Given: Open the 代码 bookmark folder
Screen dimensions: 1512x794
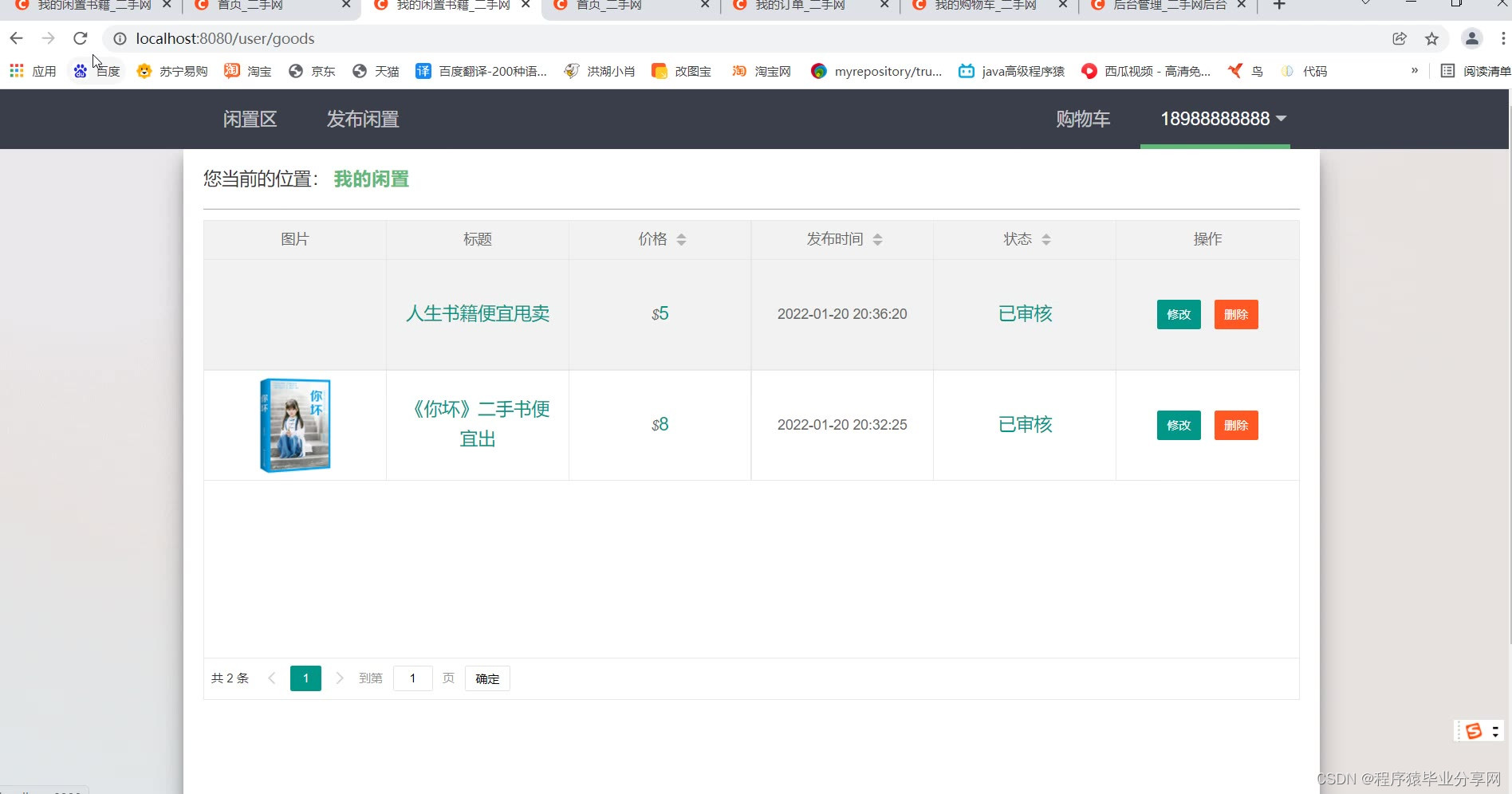Looking at the screenshot, I should coord(1304,71).
